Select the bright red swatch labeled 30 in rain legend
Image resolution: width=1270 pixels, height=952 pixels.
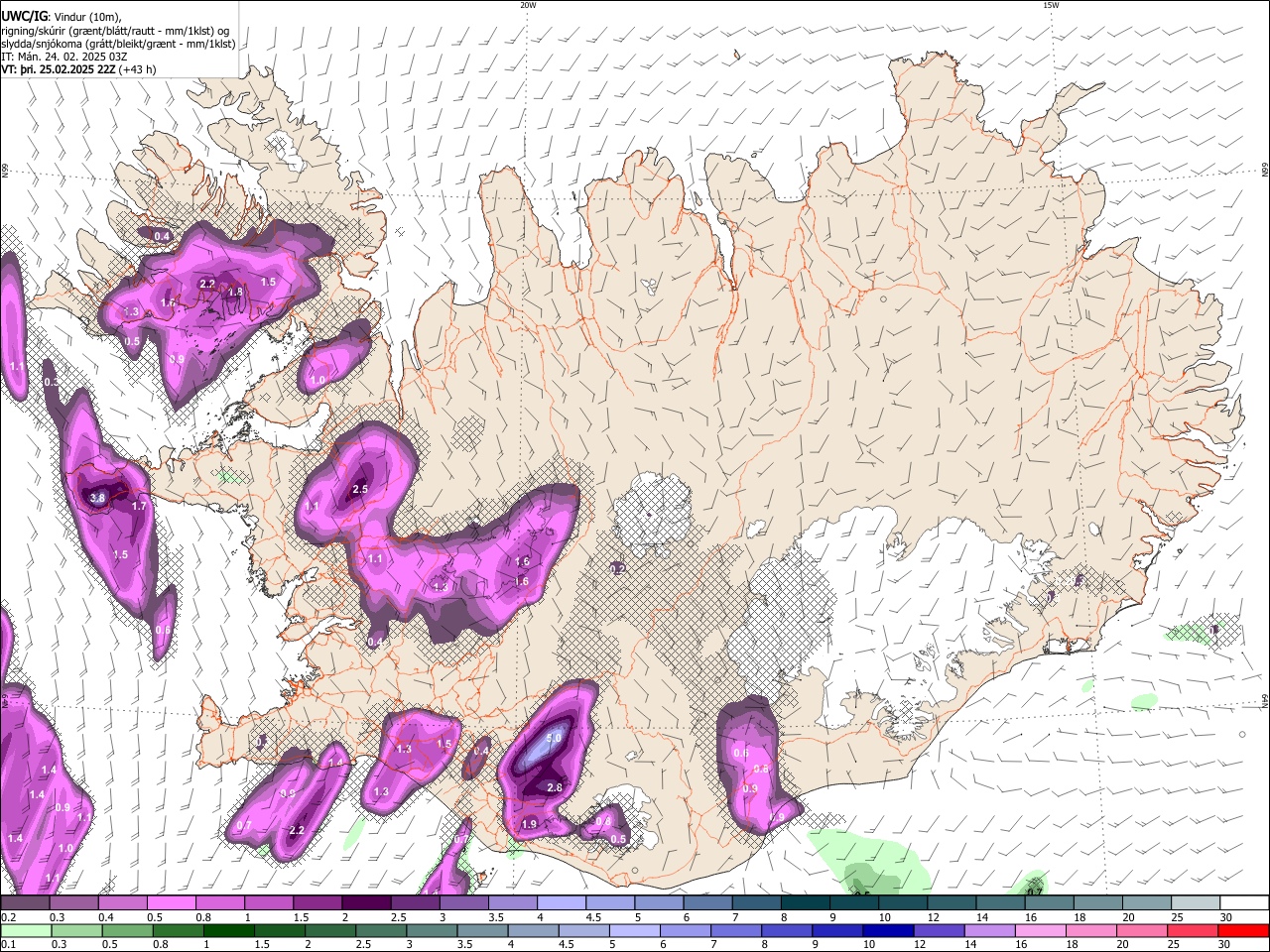click(x=1243, y=930)
